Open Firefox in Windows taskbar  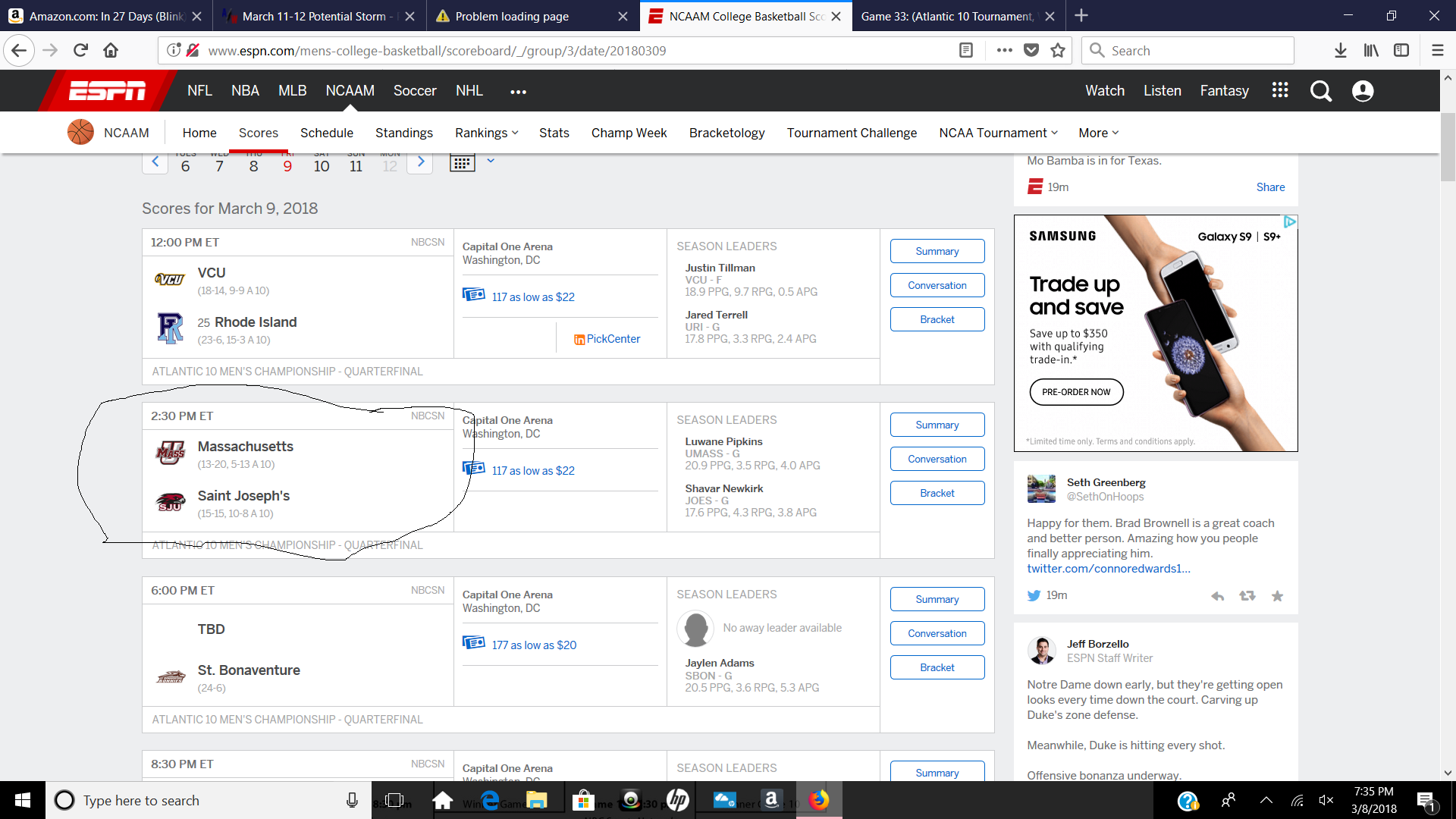(819, 800)
